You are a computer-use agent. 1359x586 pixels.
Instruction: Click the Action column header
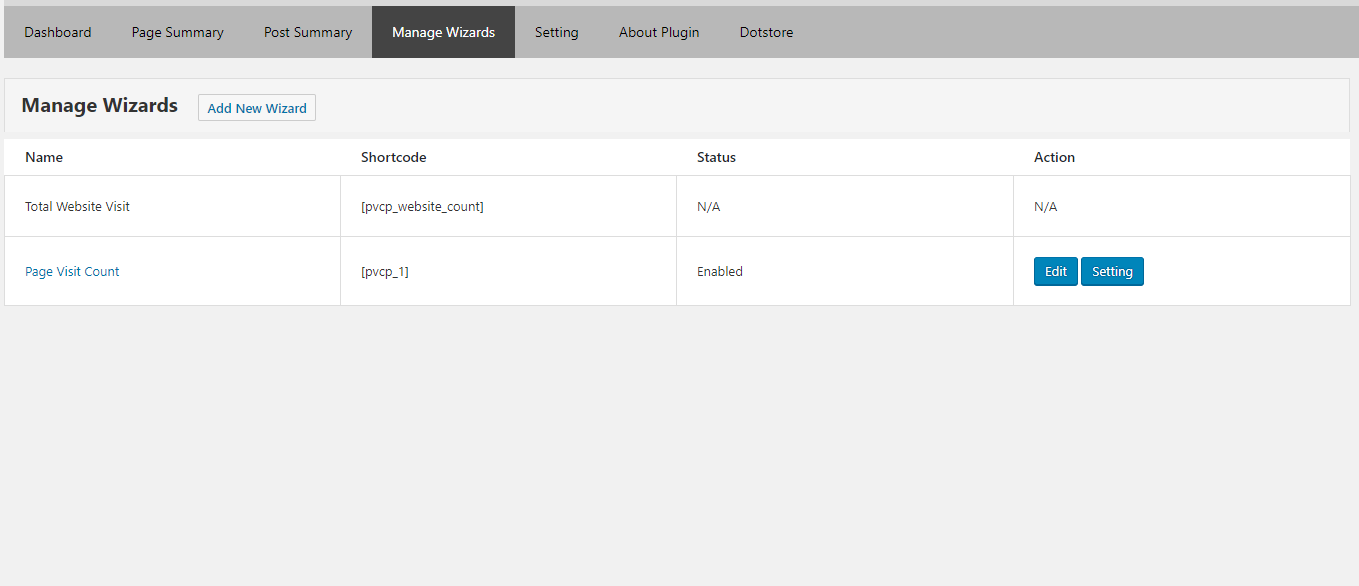pyautogui.click(x=1054, y=157)
